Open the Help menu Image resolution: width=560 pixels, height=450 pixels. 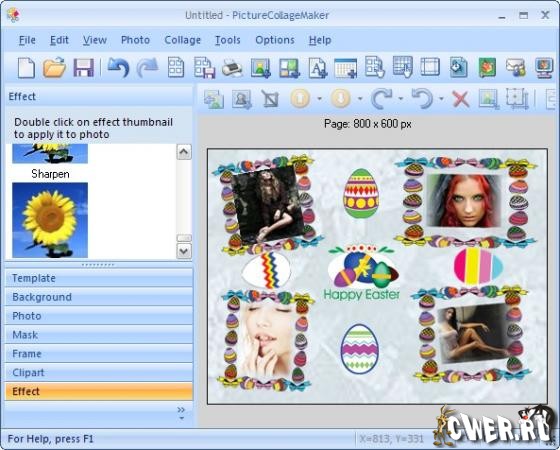[320, 40]
